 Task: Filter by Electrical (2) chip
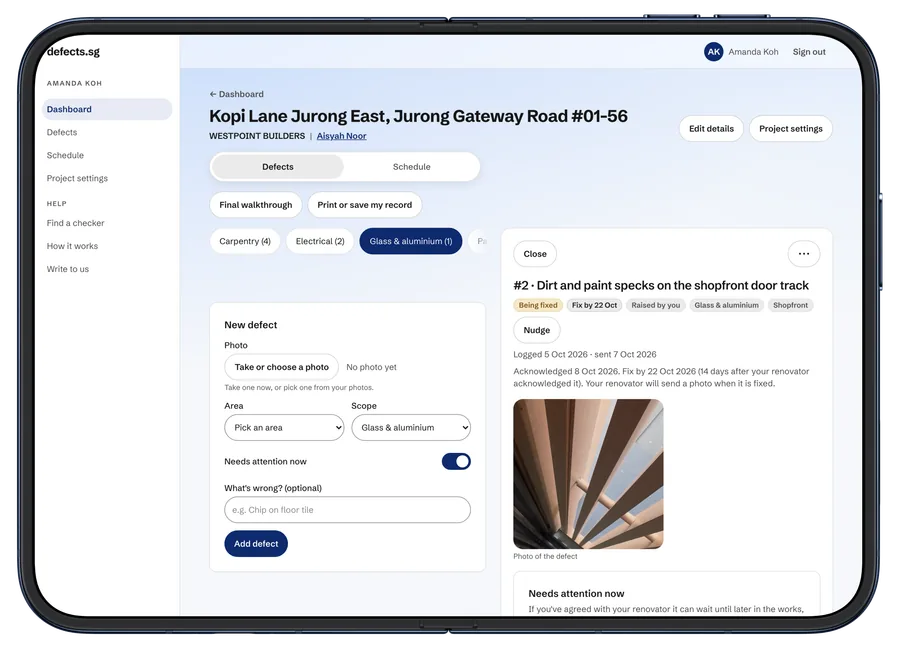(x=320, y=241)
